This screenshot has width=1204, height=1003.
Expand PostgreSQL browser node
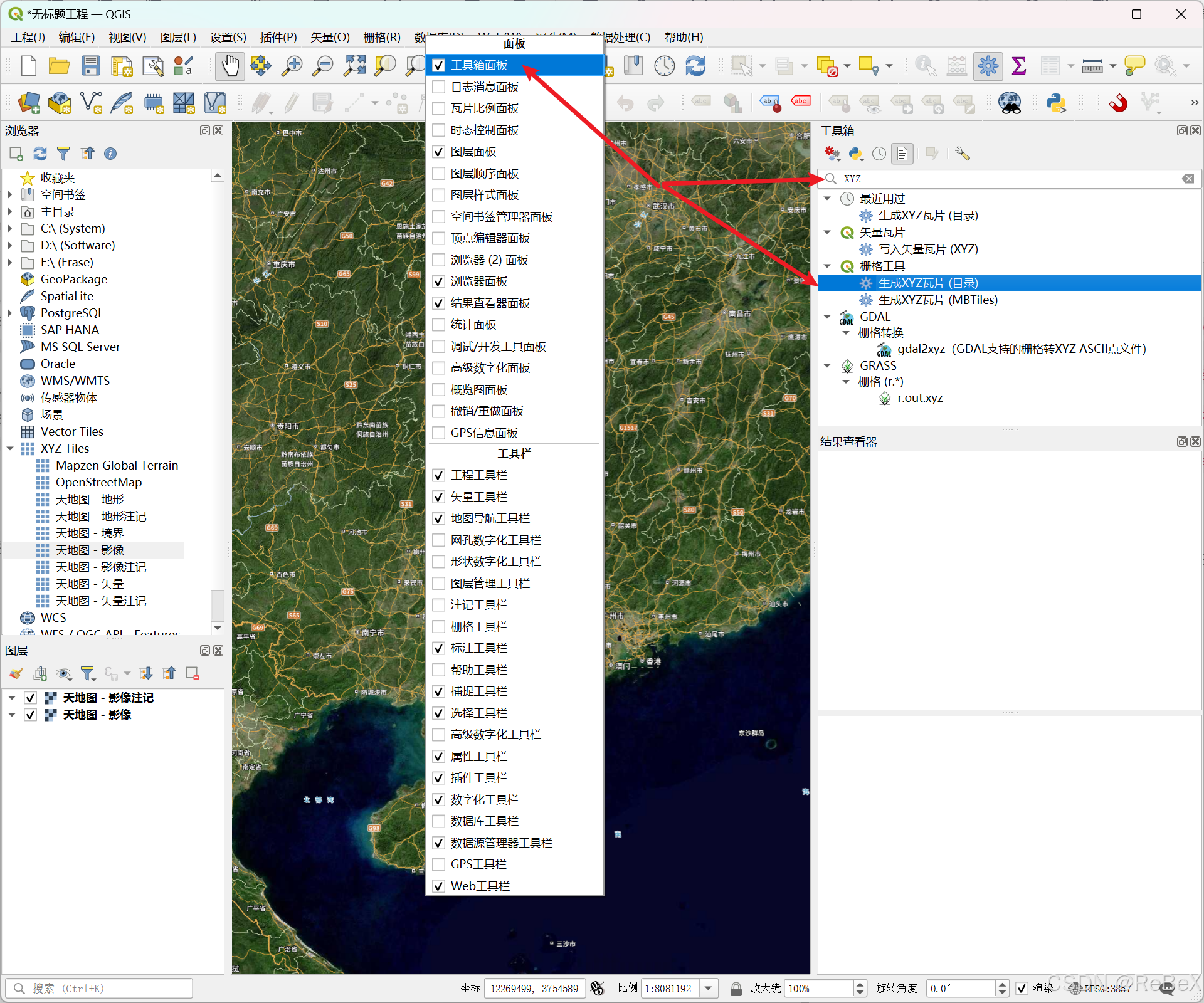tap(10, 313)
